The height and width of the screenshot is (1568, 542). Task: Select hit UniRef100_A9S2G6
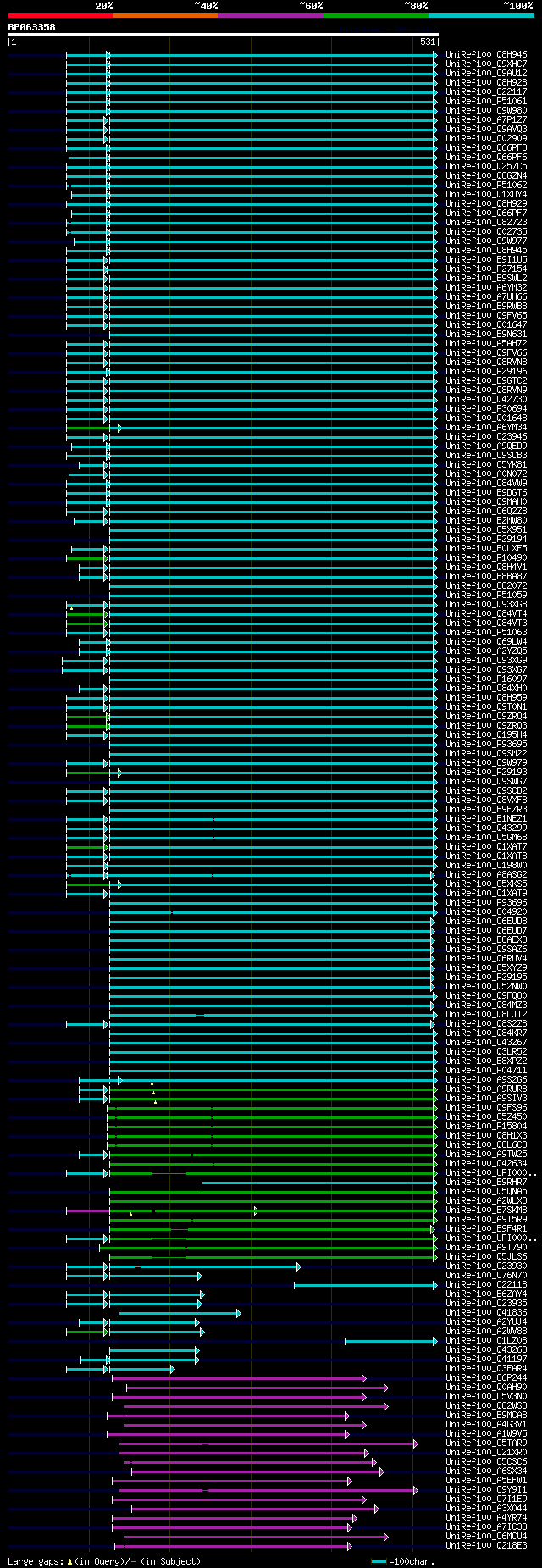(x=486, y=1080)
